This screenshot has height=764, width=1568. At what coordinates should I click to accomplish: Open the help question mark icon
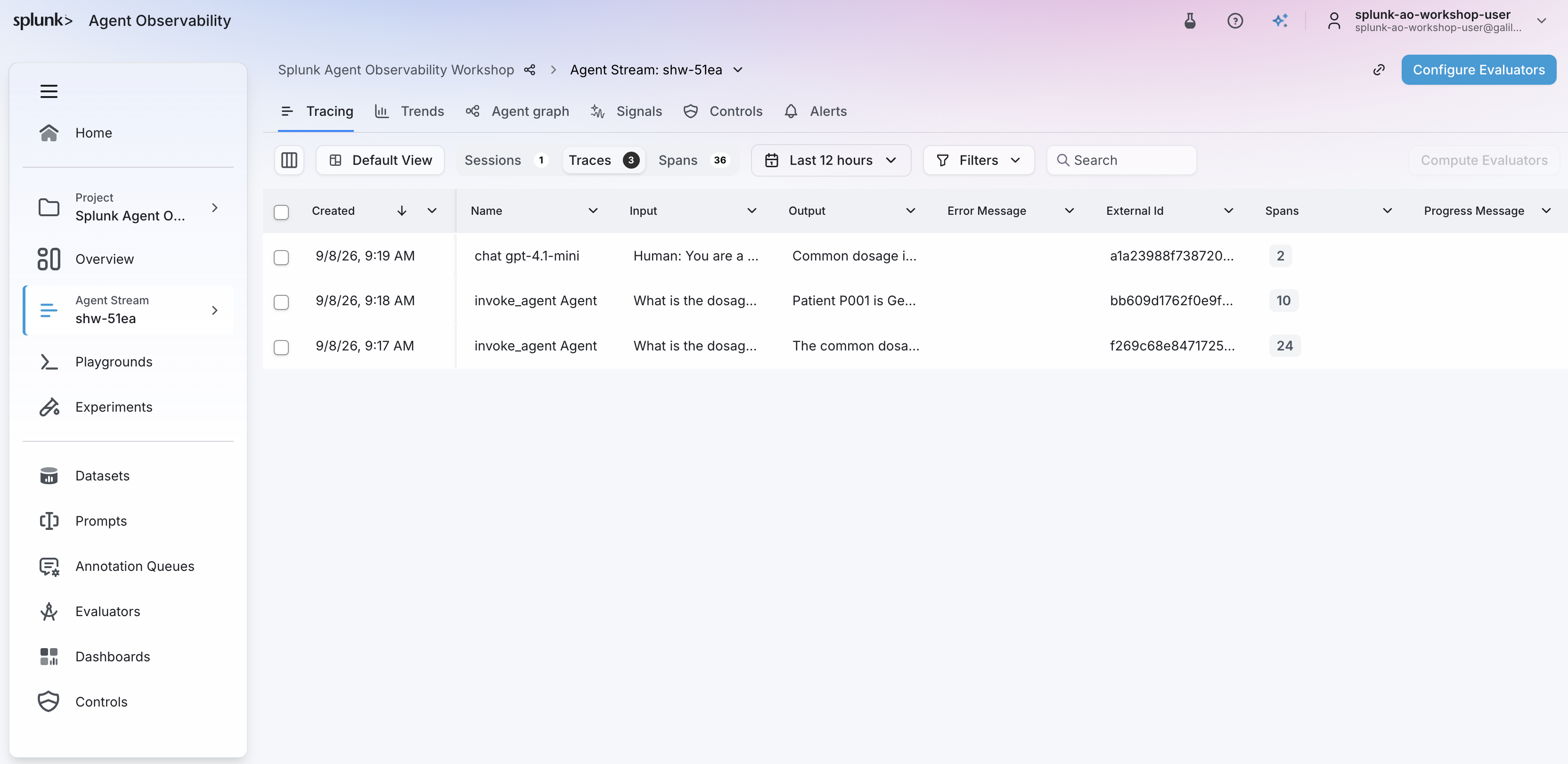pos(1234,21)
